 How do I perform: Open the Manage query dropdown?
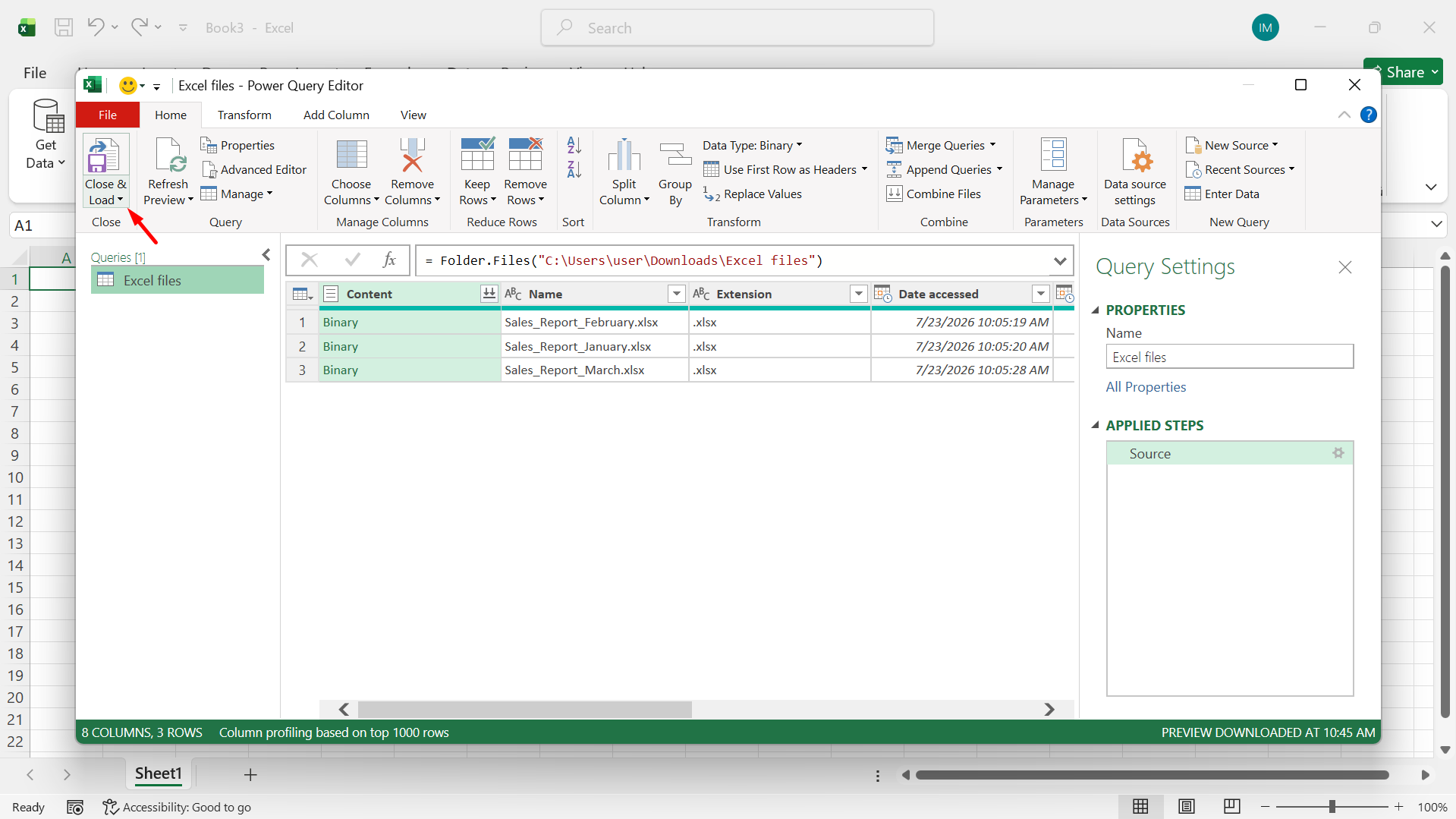coord(237,194)
